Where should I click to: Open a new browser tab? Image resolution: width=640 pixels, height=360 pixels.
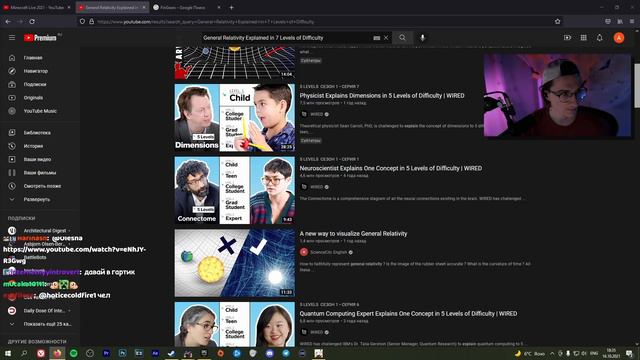231,7
